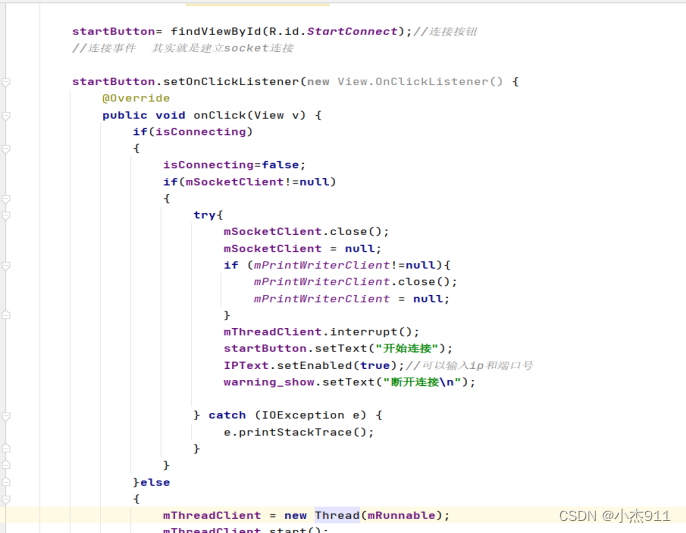Collapse the try{ block fold marker
This screenshot has height=533, width=686.
pos(6,215)
